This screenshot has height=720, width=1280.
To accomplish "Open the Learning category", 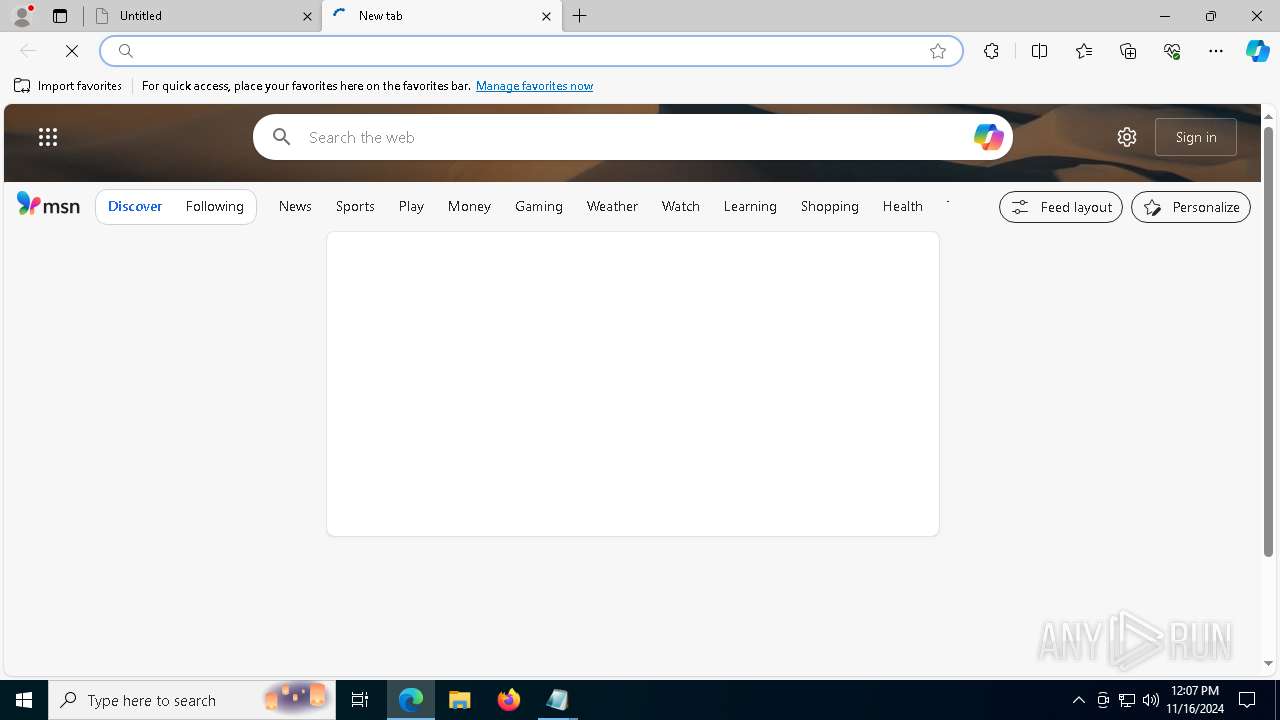I will (x=750, y=206).
